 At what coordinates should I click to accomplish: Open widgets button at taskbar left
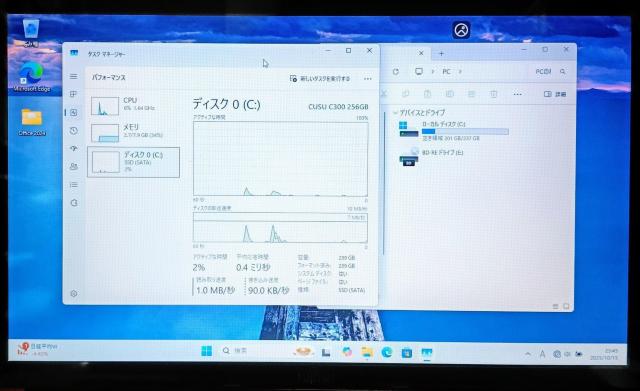click(37, 349)
